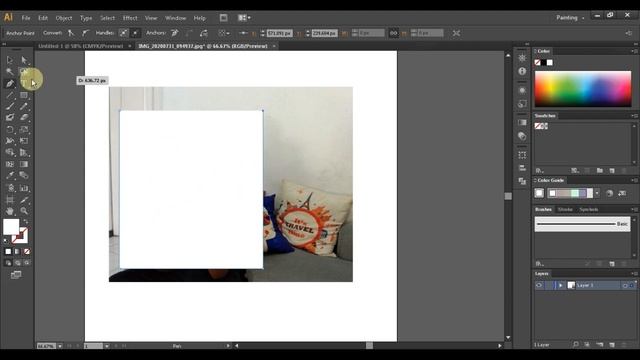Select the Hand tool
640x360 pixels.
click(10, 211)
